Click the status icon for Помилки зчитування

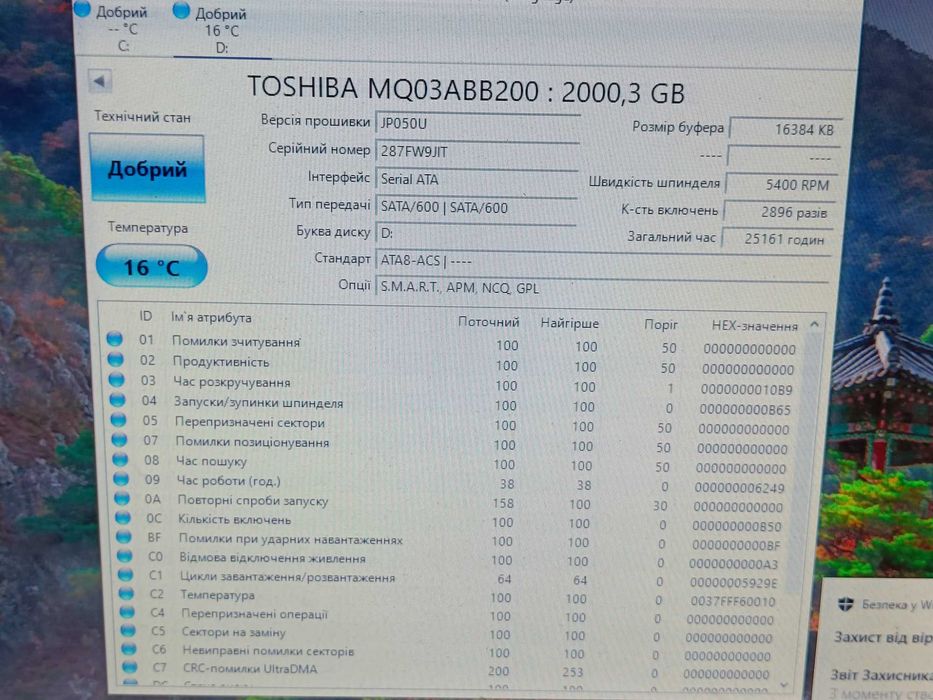[x=115, y=339]
